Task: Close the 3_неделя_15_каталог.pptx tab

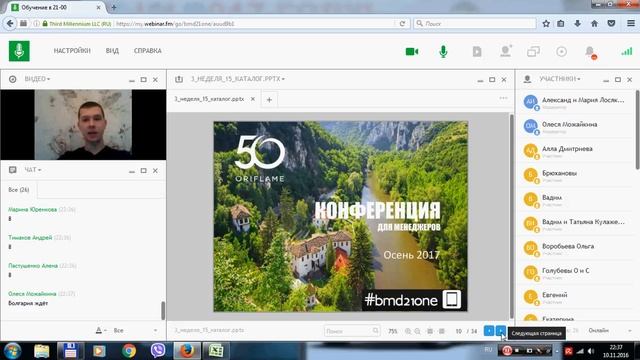Action: tap(253, 99)
